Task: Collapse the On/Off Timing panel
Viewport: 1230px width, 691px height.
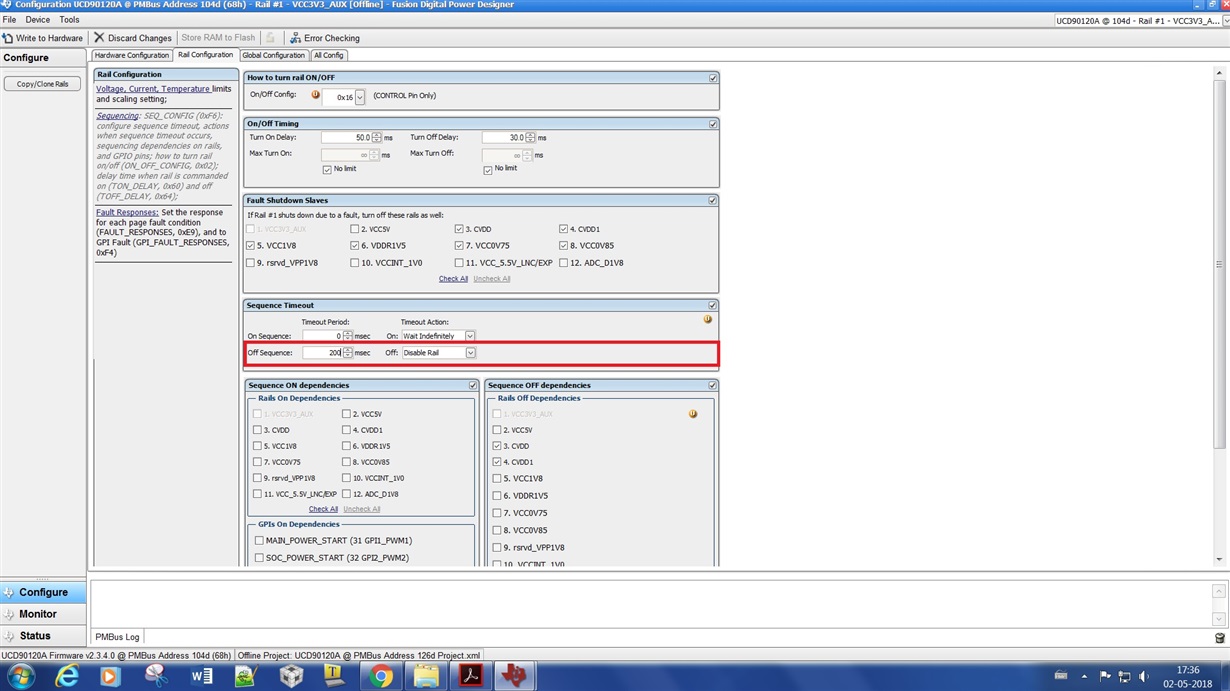Action: point(713,124)
